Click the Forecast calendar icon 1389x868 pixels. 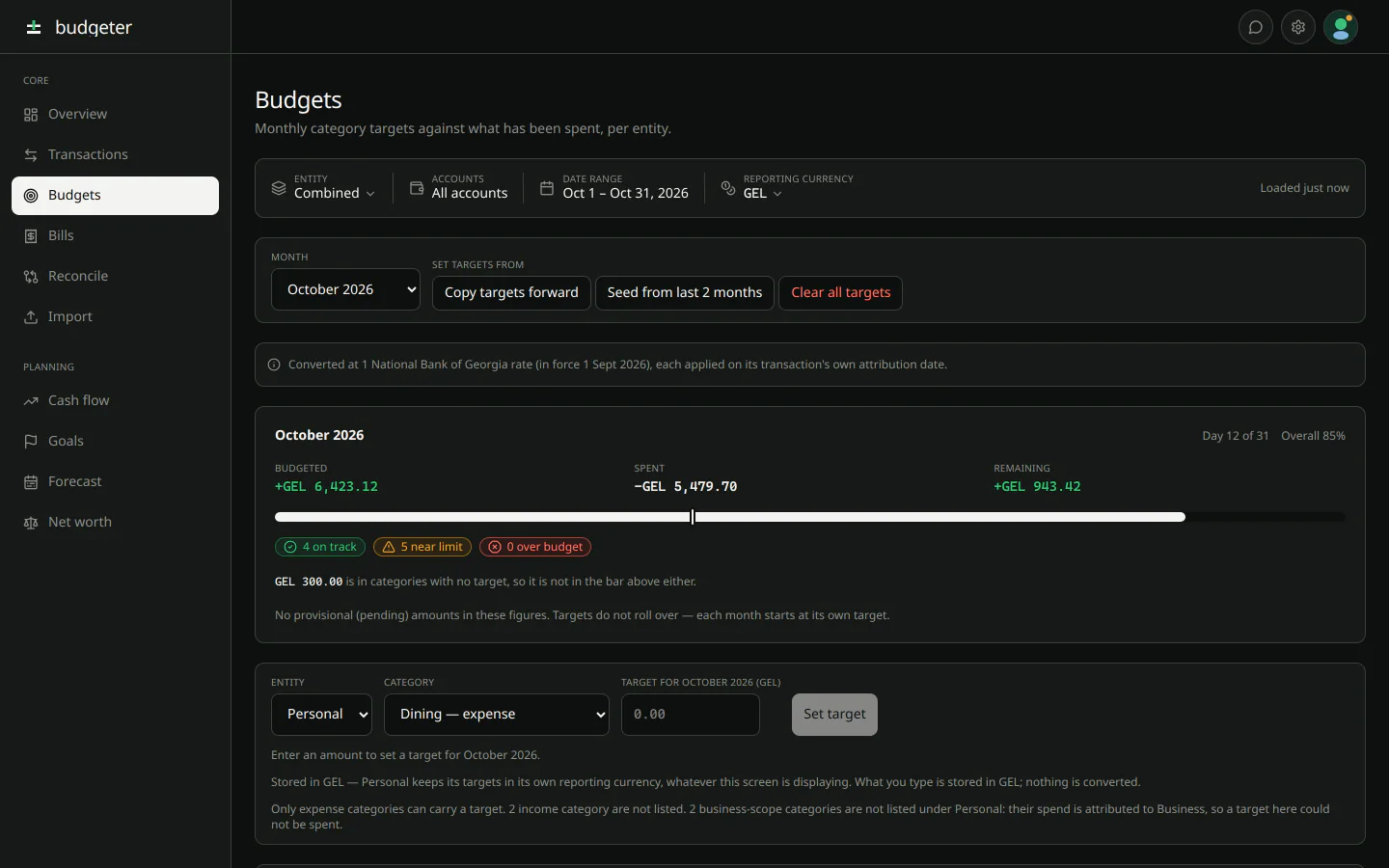pos(31,482)
